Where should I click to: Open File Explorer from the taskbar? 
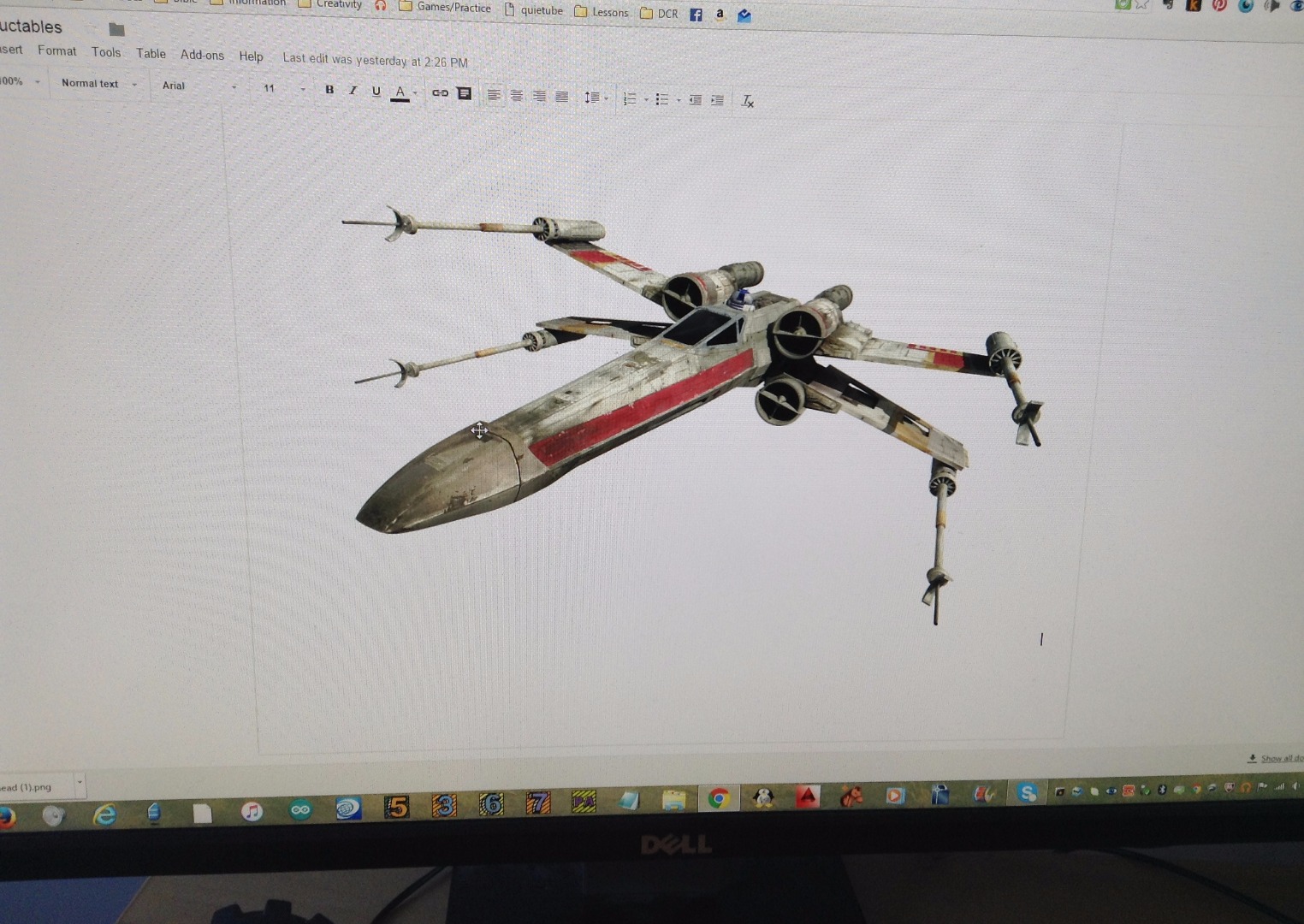pyautogui.click(x=674, y=800)
